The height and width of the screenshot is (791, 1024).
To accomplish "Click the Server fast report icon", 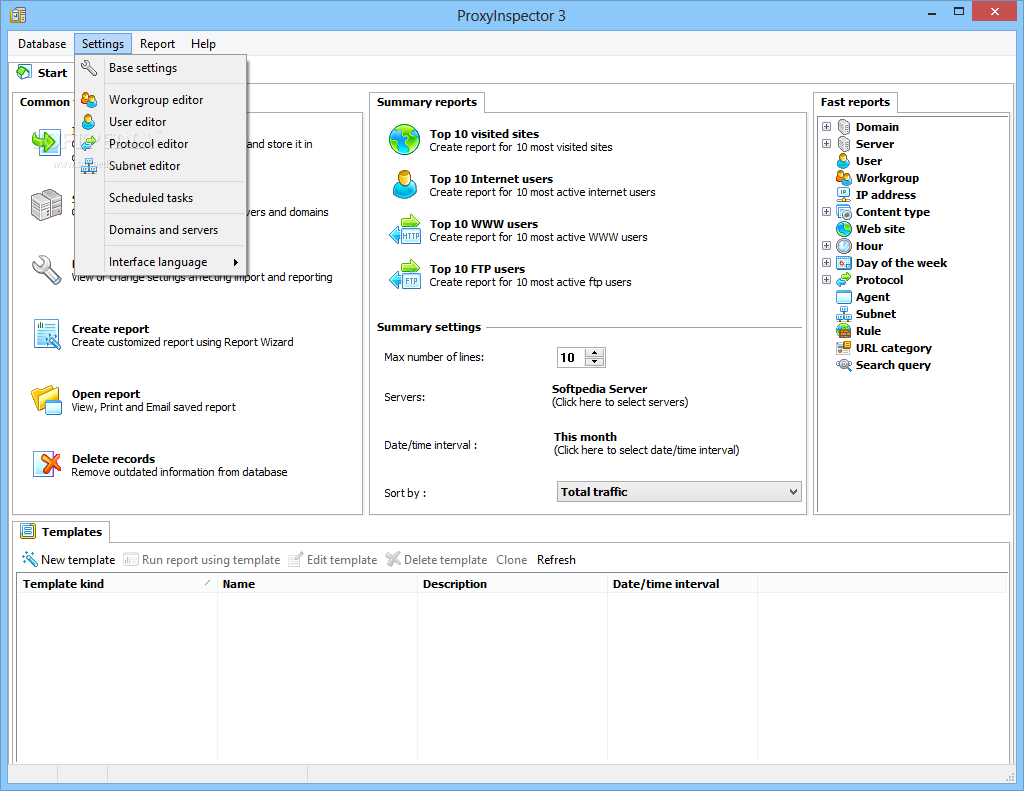I will (x=844, y=144).
